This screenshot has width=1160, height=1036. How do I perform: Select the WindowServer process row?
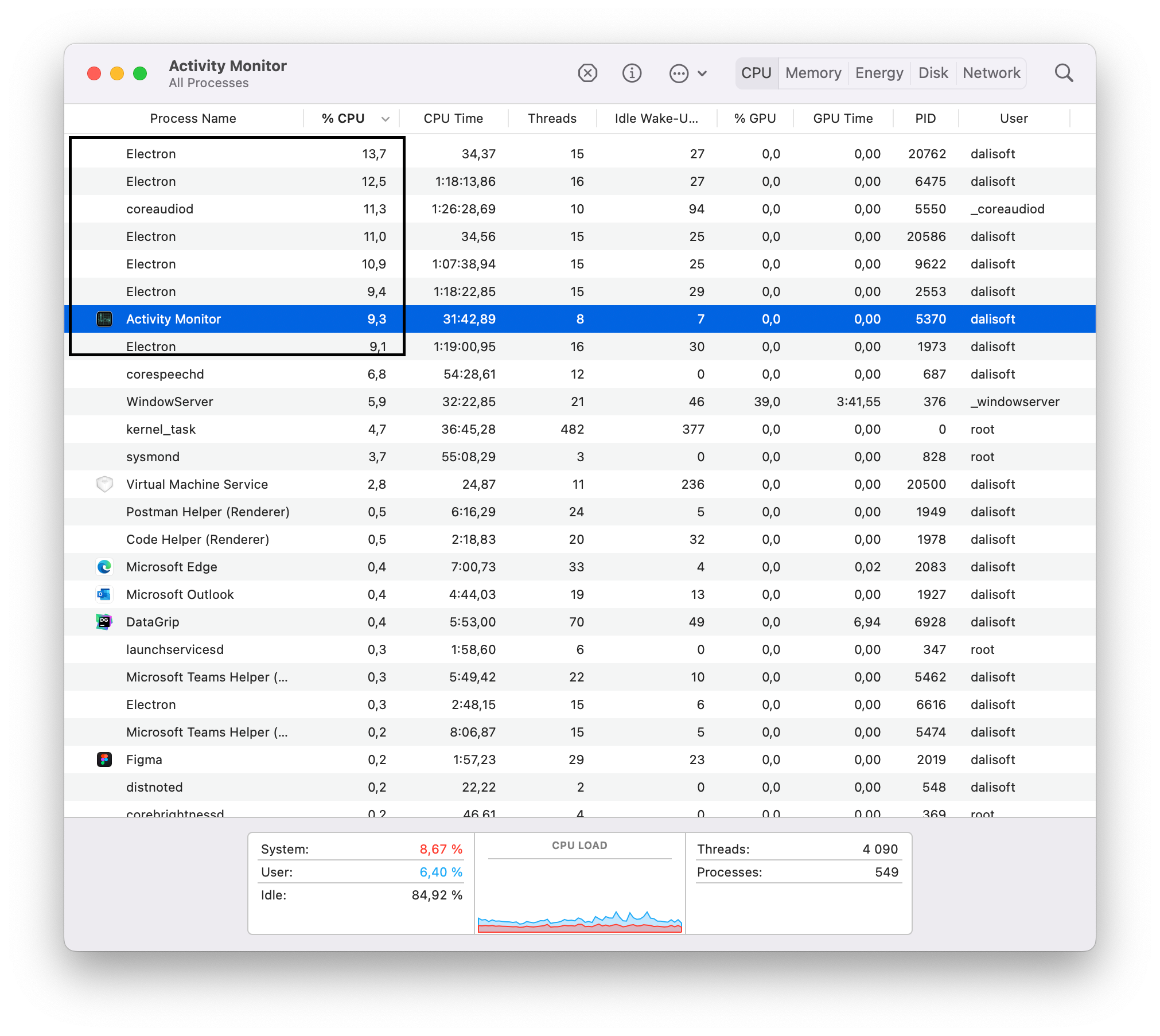tap(170, 402)
